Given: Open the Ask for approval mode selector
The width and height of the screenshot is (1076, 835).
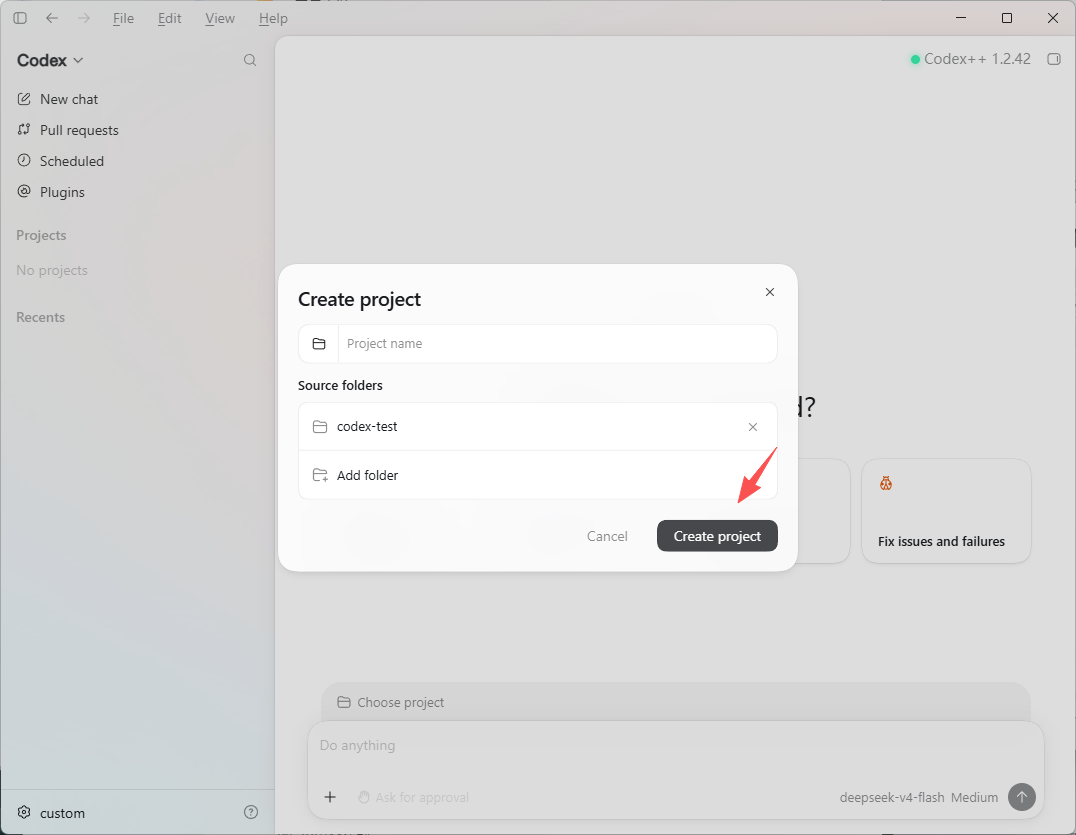Looking at the screenshot, I should tap(413, 797).
